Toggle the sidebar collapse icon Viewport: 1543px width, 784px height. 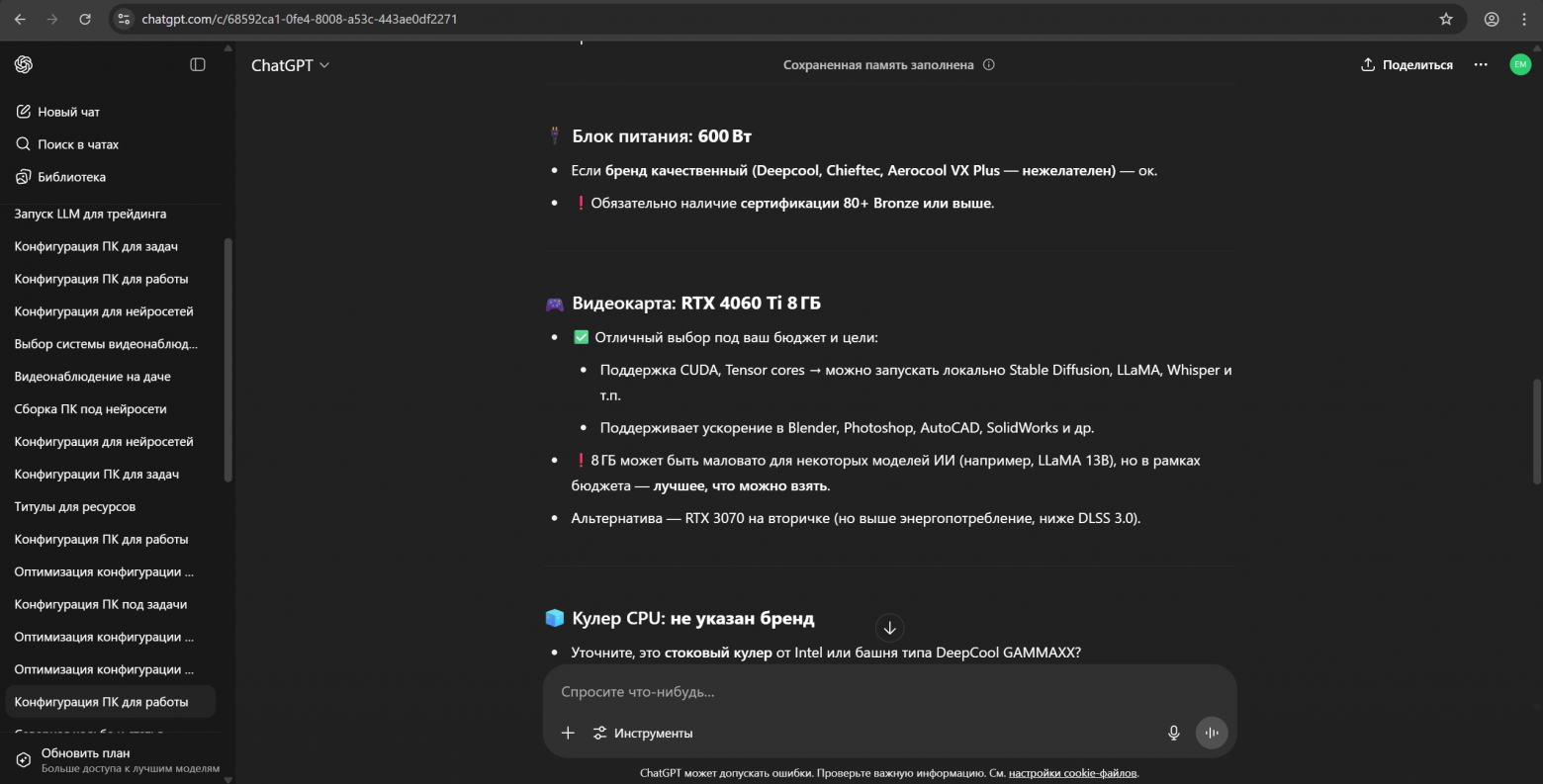(x=198, y=64)
